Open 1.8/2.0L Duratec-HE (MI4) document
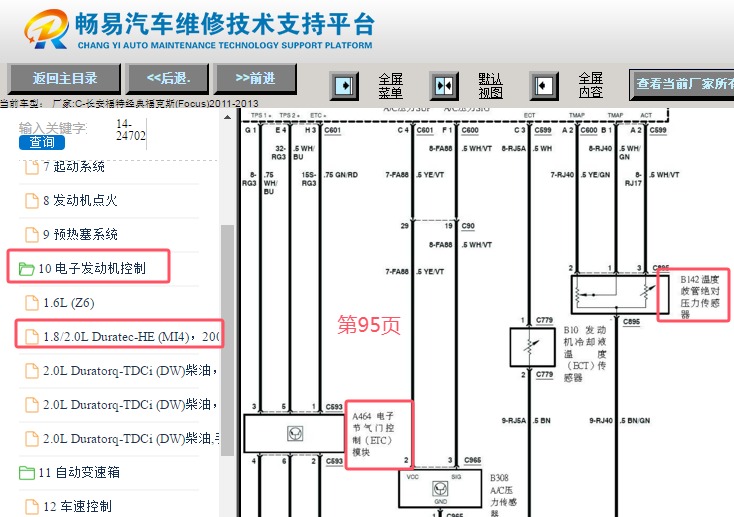 click(x=131, y=336)
